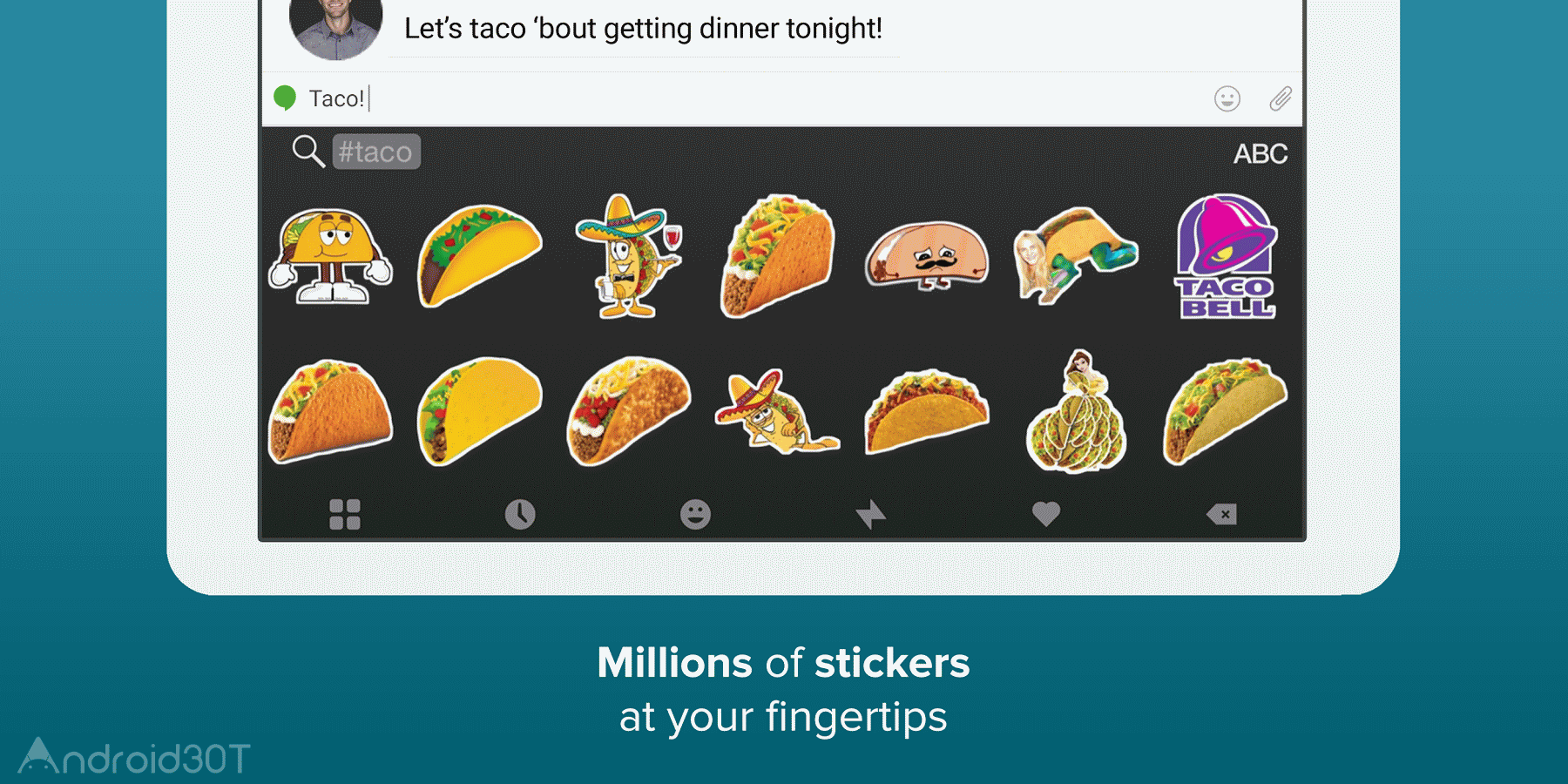The width and height of the screenshot is (1568, 784).
Task: Switch back to ABC keyboard
Action: (1260, 154)
